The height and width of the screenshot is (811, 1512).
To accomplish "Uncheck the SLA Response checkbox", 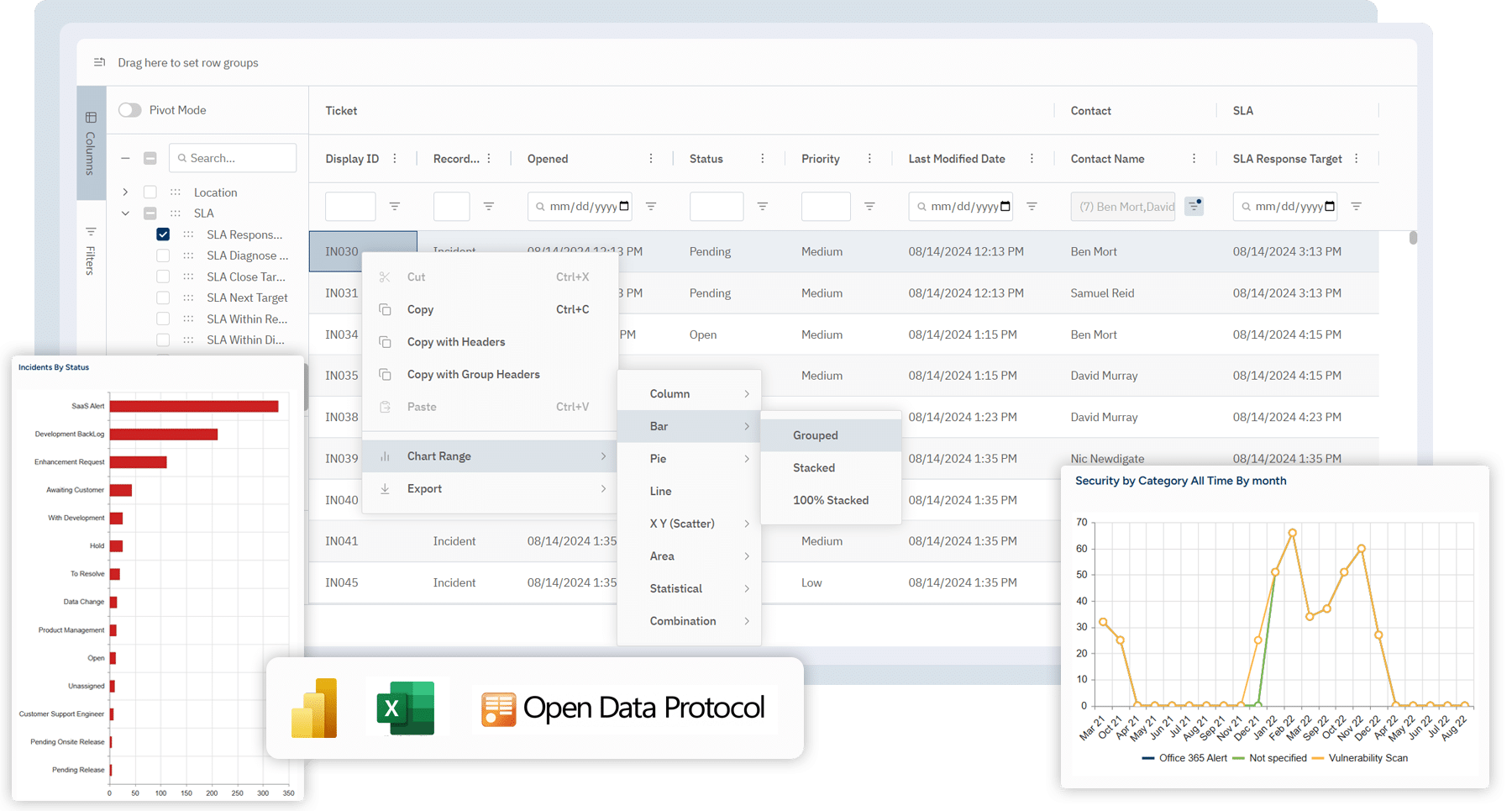I will pos(163,234).
